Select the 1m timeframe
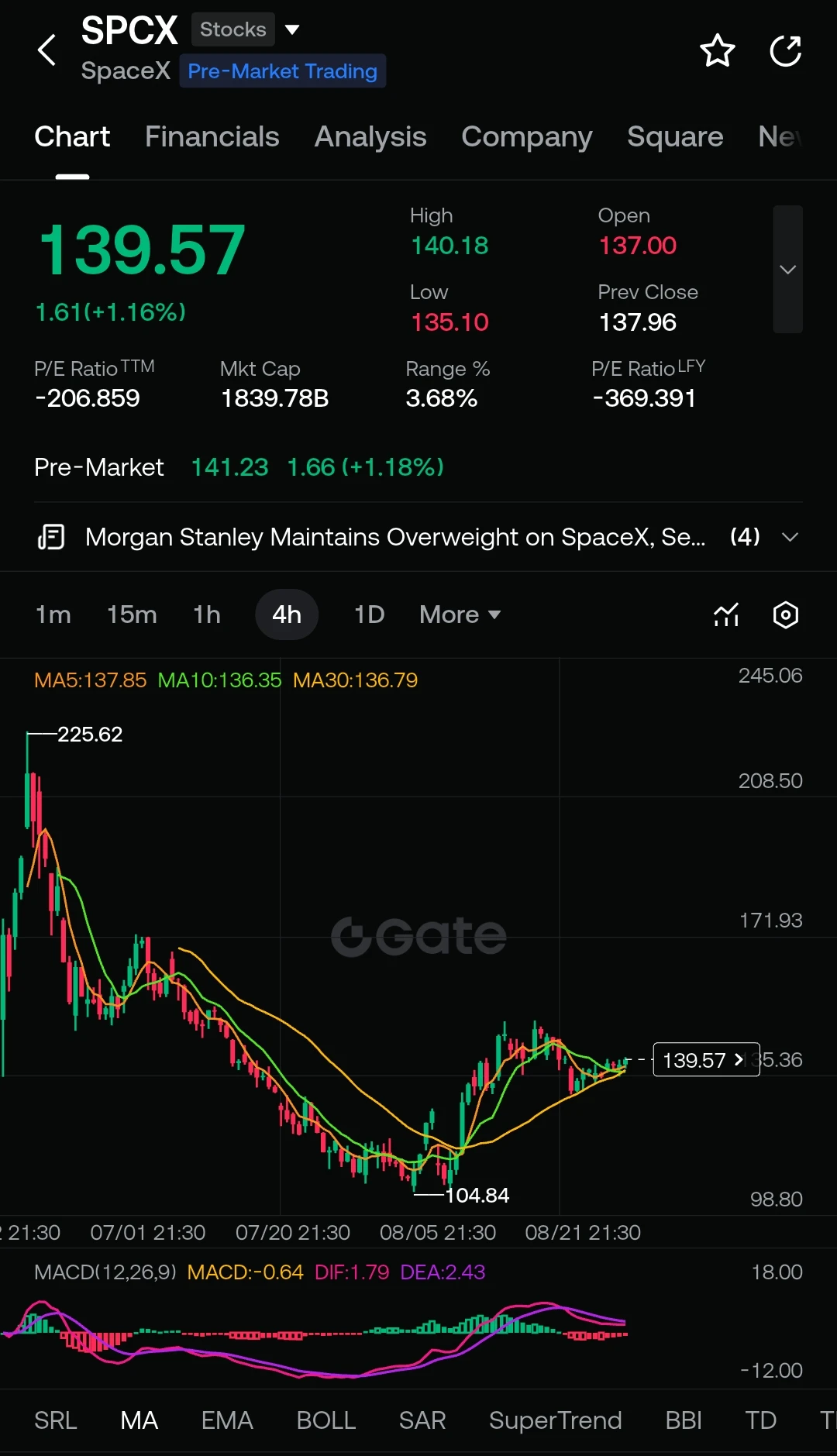This screenshot has width=837, height=1456. (53, 614)
